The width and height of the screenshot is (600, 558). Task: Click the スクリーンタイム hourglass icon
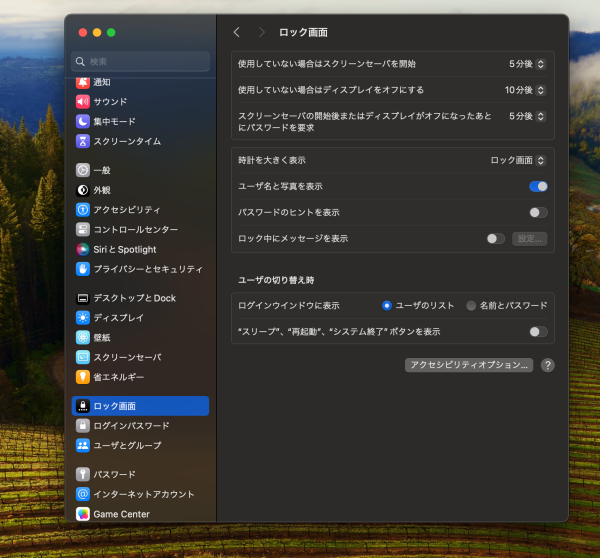[x=83, y=141]
